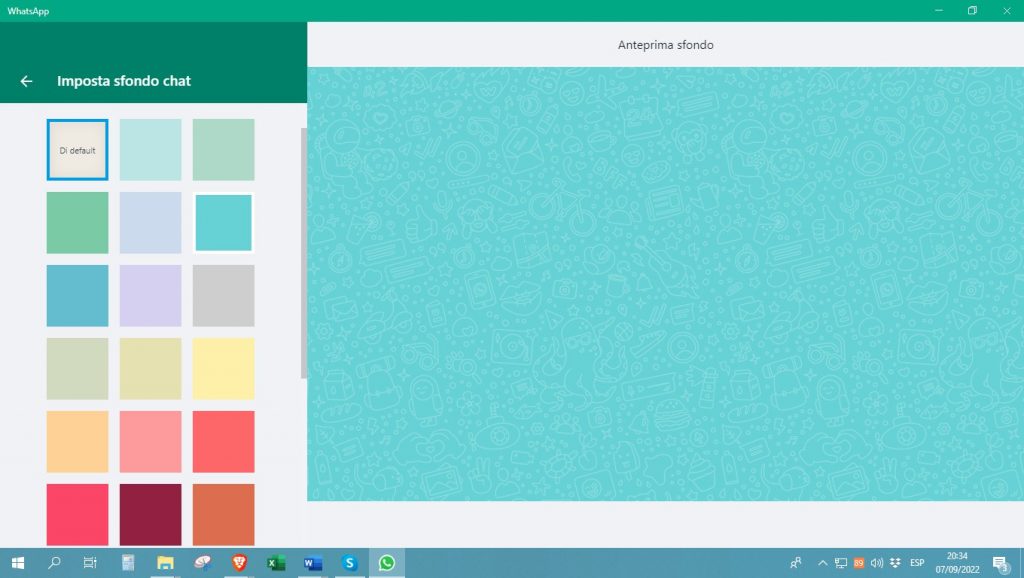Expand the system tray hidden icons

[x=823, y=563]
